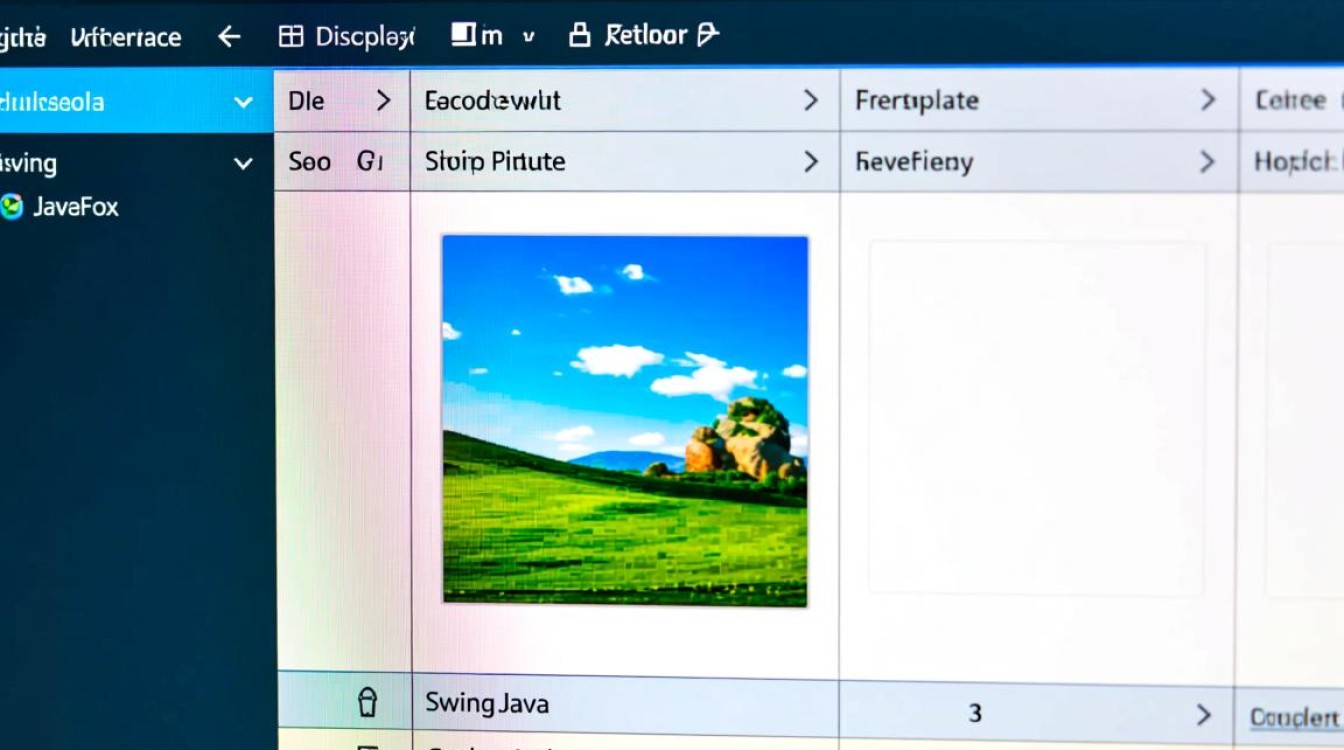Click the grid icon beside Discplay
Viewport: 1344px width, 750px height.
(x=291, y=37)
